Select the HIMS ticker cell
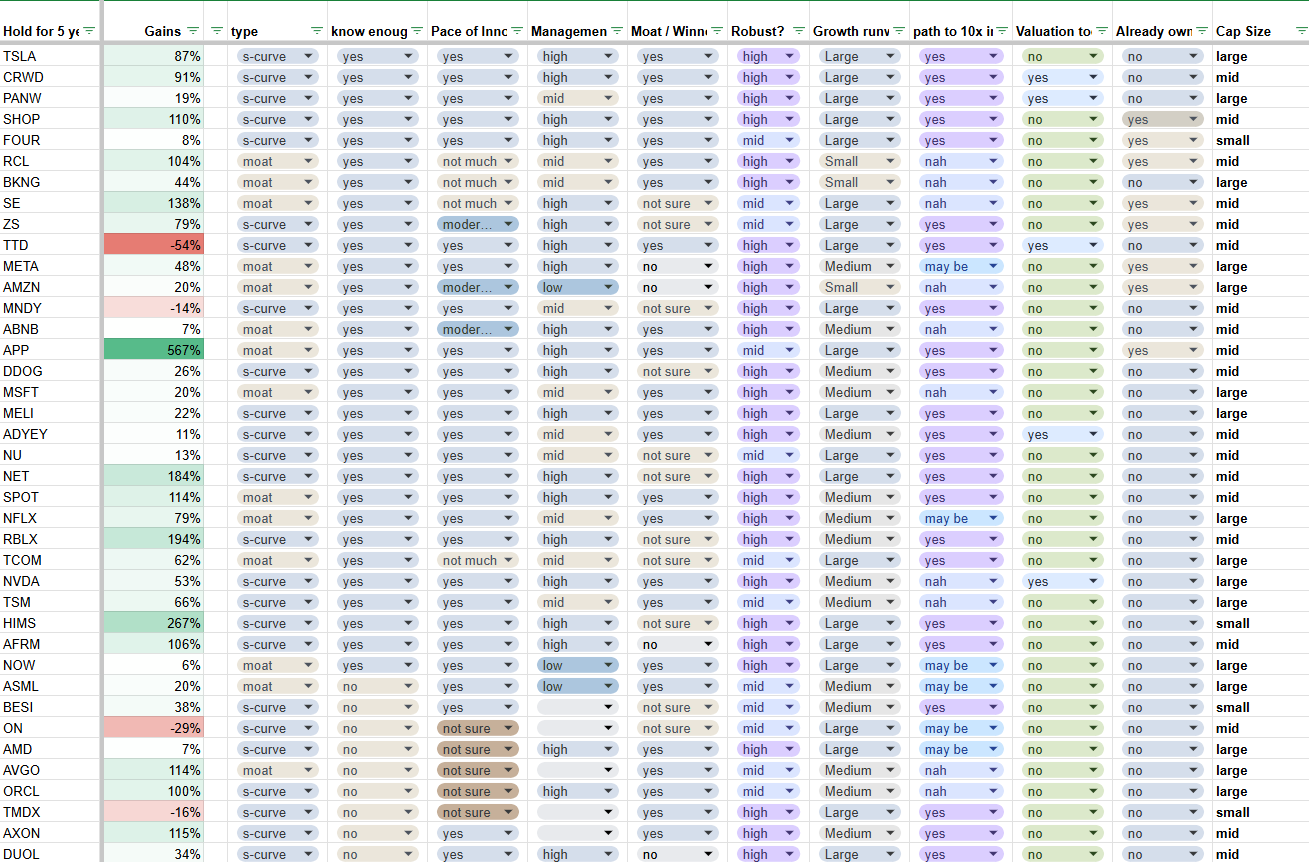The height and width of the screenshot is (862, 1309). (50, 623)
